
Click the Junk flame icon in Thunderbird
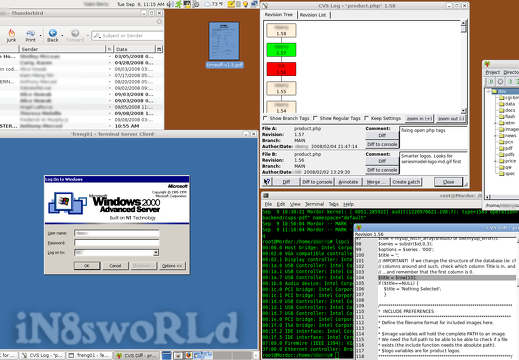pos(11,33)
